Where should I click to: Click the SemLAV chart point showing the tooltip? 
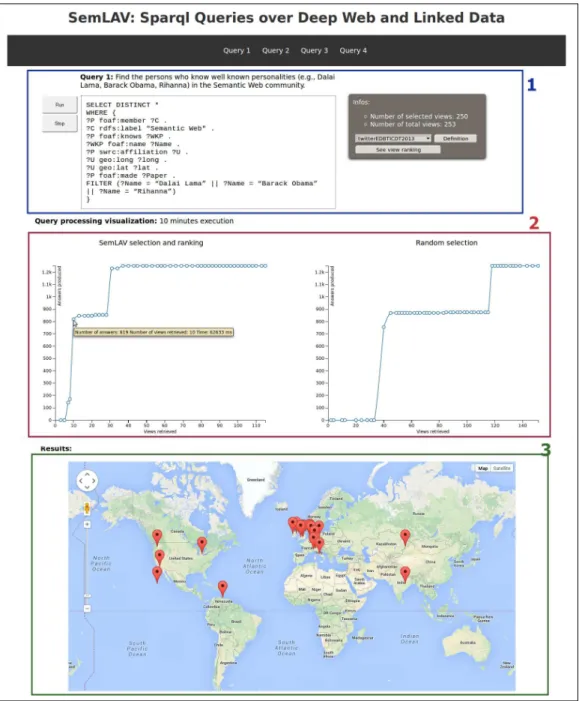pyautogui.click(x=74, y=319)
